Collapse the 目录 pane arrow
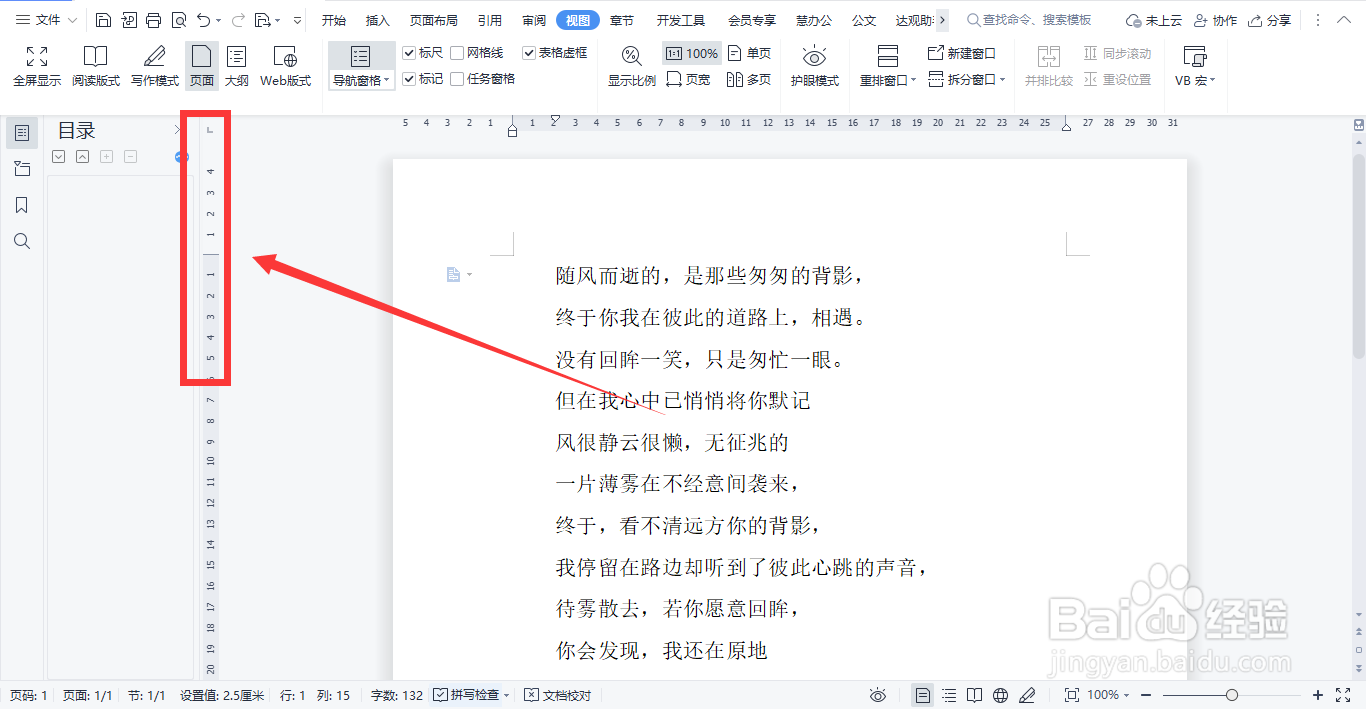The height and width of the screenshot is (709, 1366). tap(178, 130)
